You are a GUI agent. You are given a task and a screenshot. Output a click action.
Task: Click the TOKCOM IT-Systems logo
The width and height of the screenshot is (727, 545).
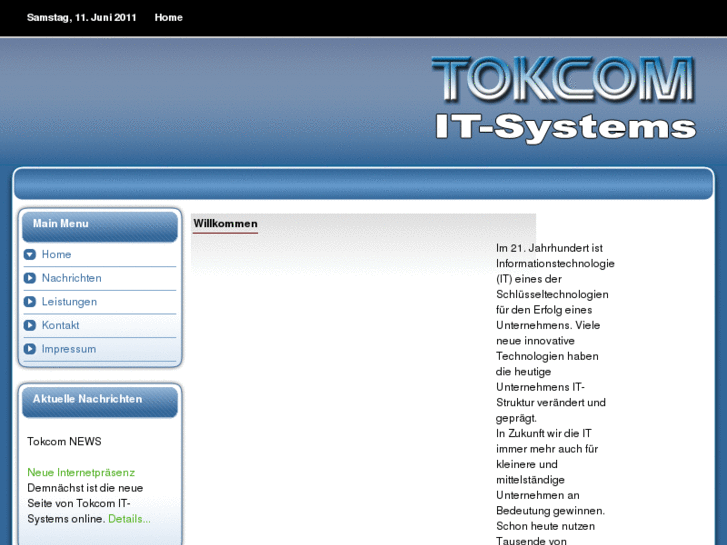pos(564,99)
